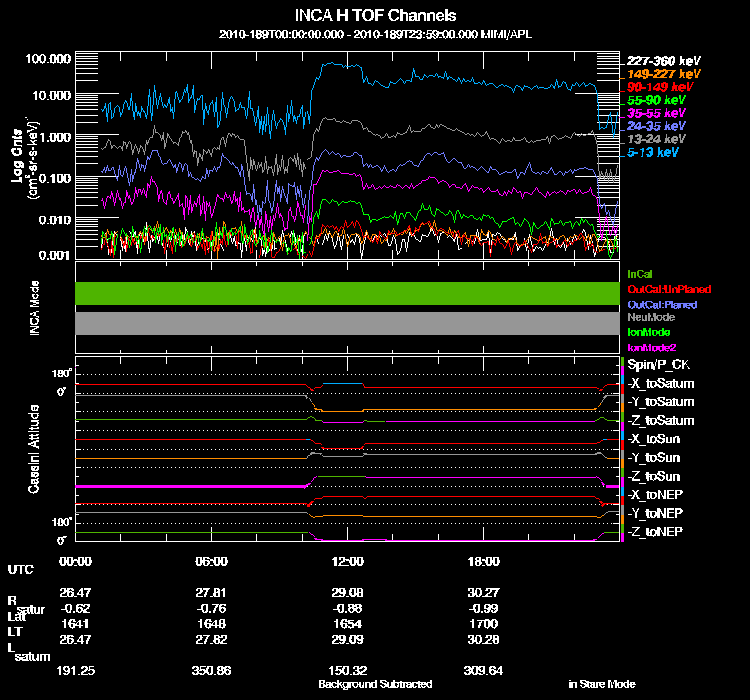Click the 227-360 keV legend label
This screenshot has width=750, height=700.
(663, 61)
